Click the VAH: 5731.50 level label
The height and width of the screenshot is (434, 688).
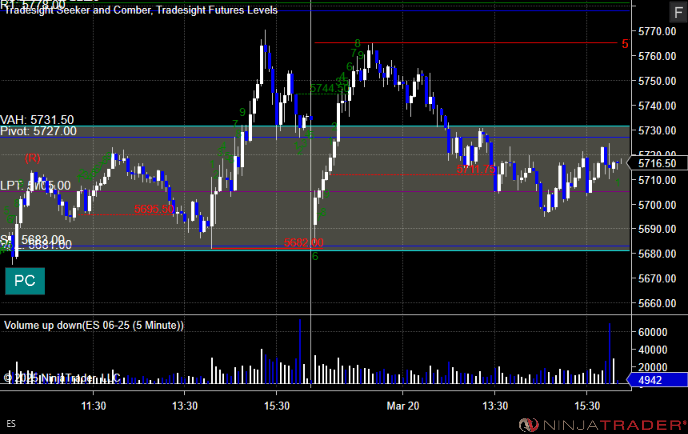(37, 120)
